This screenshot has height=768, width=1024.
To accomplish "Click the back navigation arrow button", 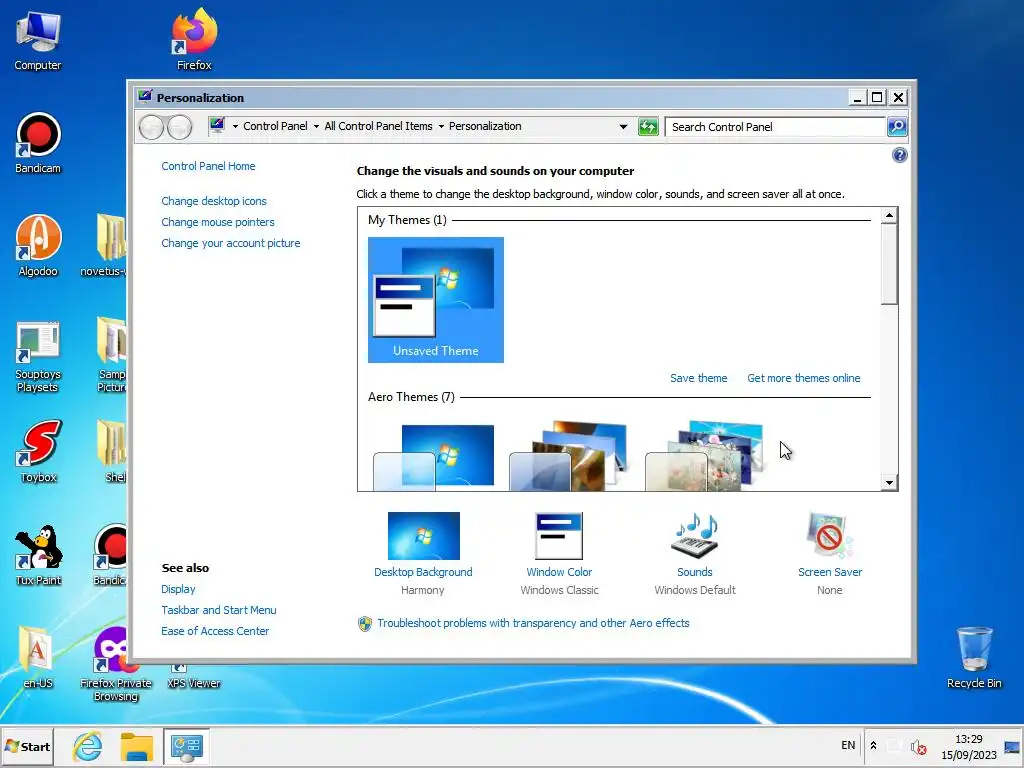I will [152, 127].
